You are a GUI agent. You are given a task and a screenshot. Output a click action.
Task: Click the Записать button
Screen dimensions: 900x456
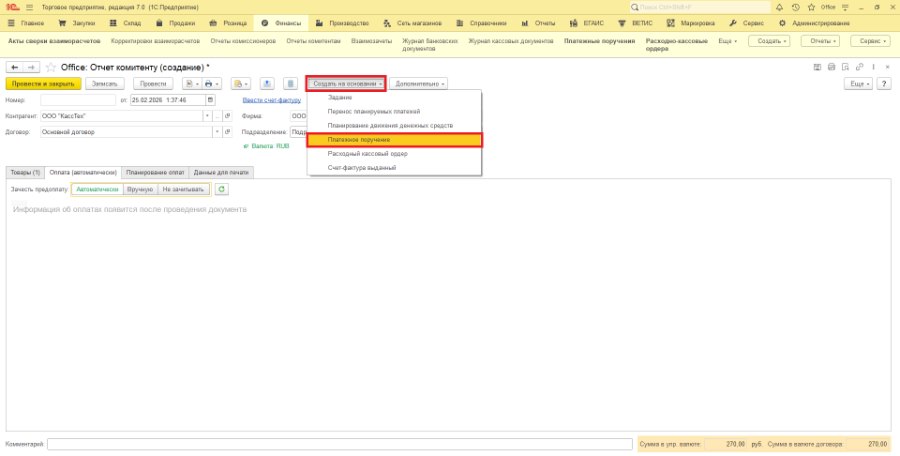105,84
